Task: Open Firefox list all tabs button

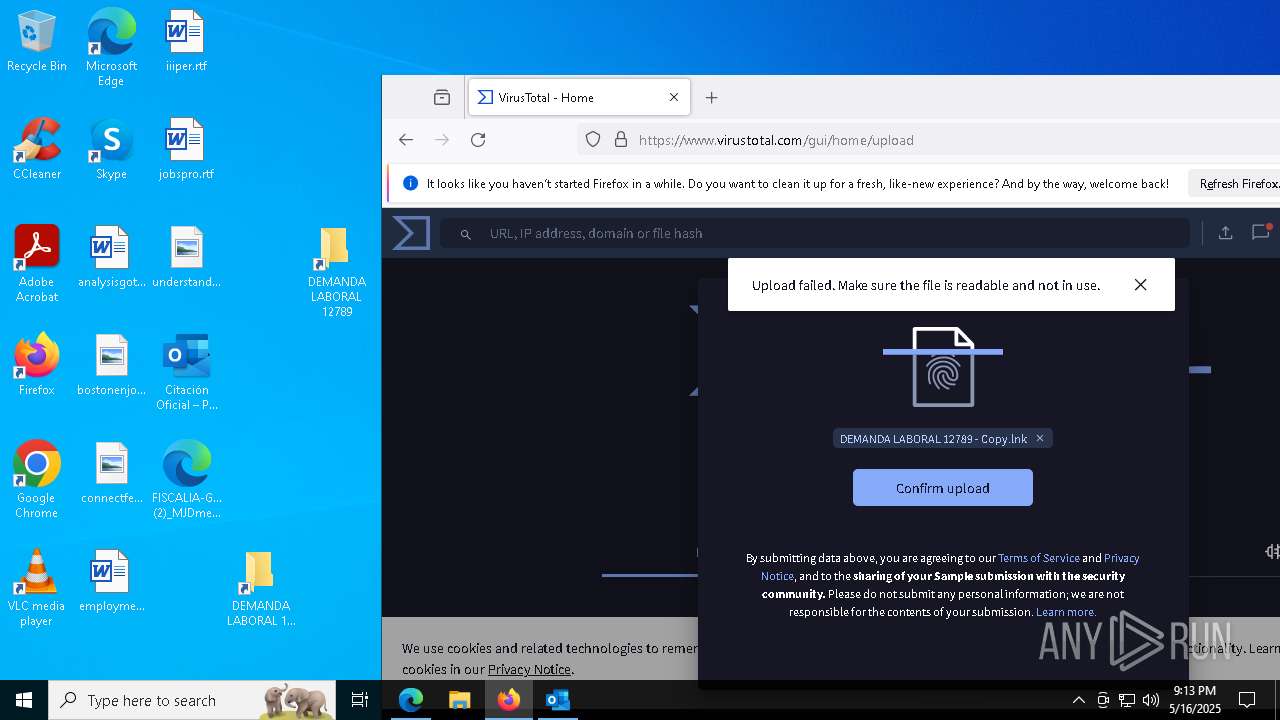Action: tap(442, 97)
